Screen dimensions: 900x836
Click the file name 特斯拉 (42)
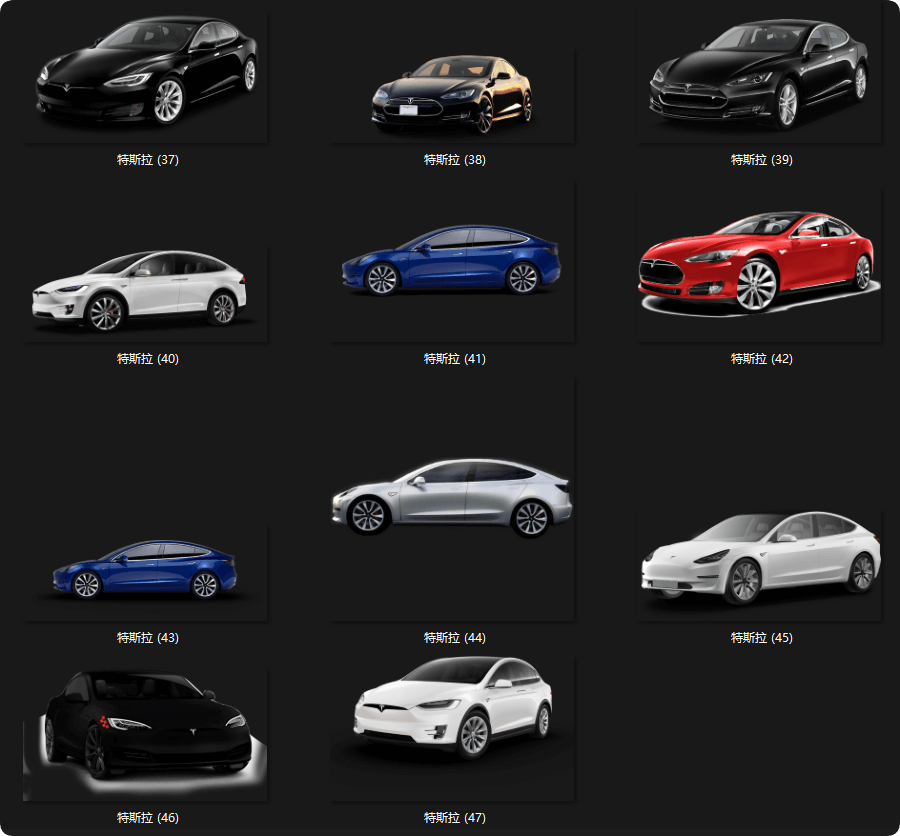(761, 359)
